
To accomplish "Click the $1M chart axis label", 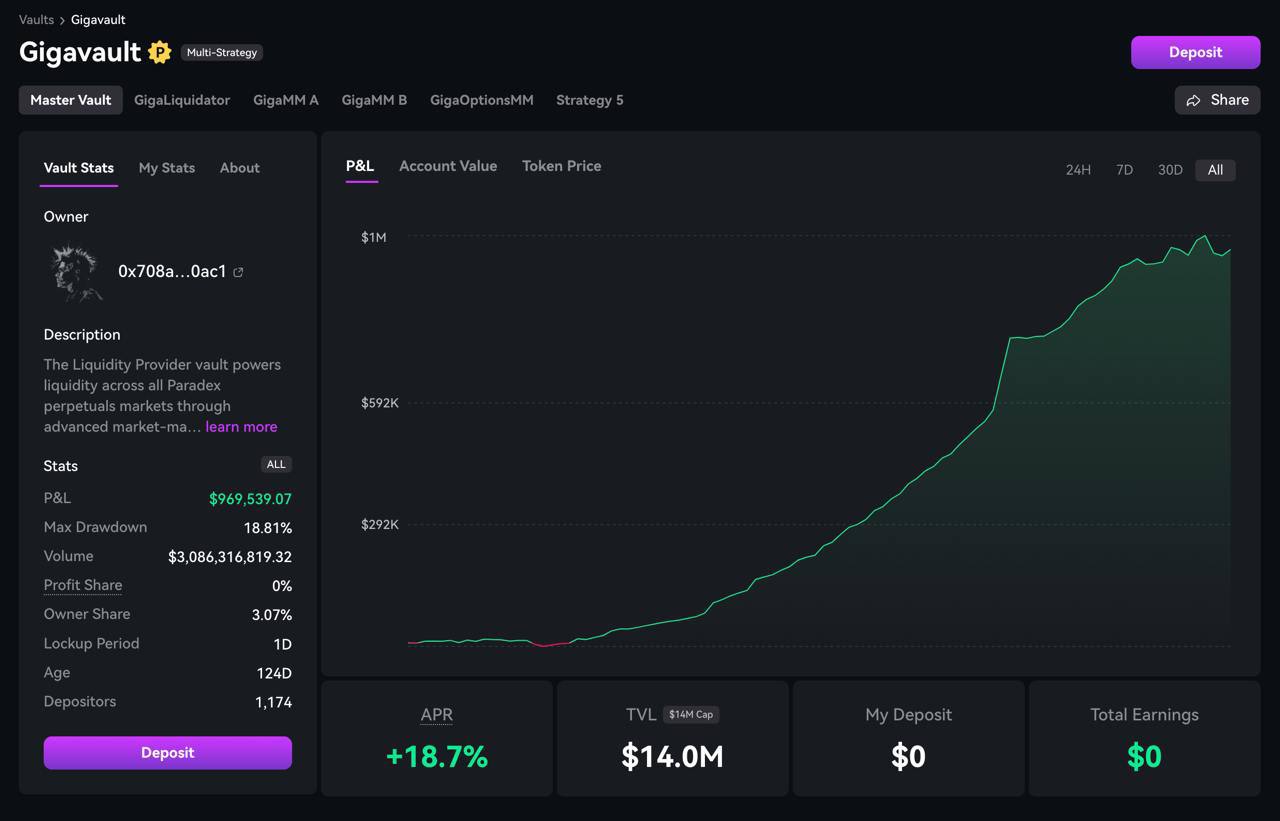I will 374,237.
